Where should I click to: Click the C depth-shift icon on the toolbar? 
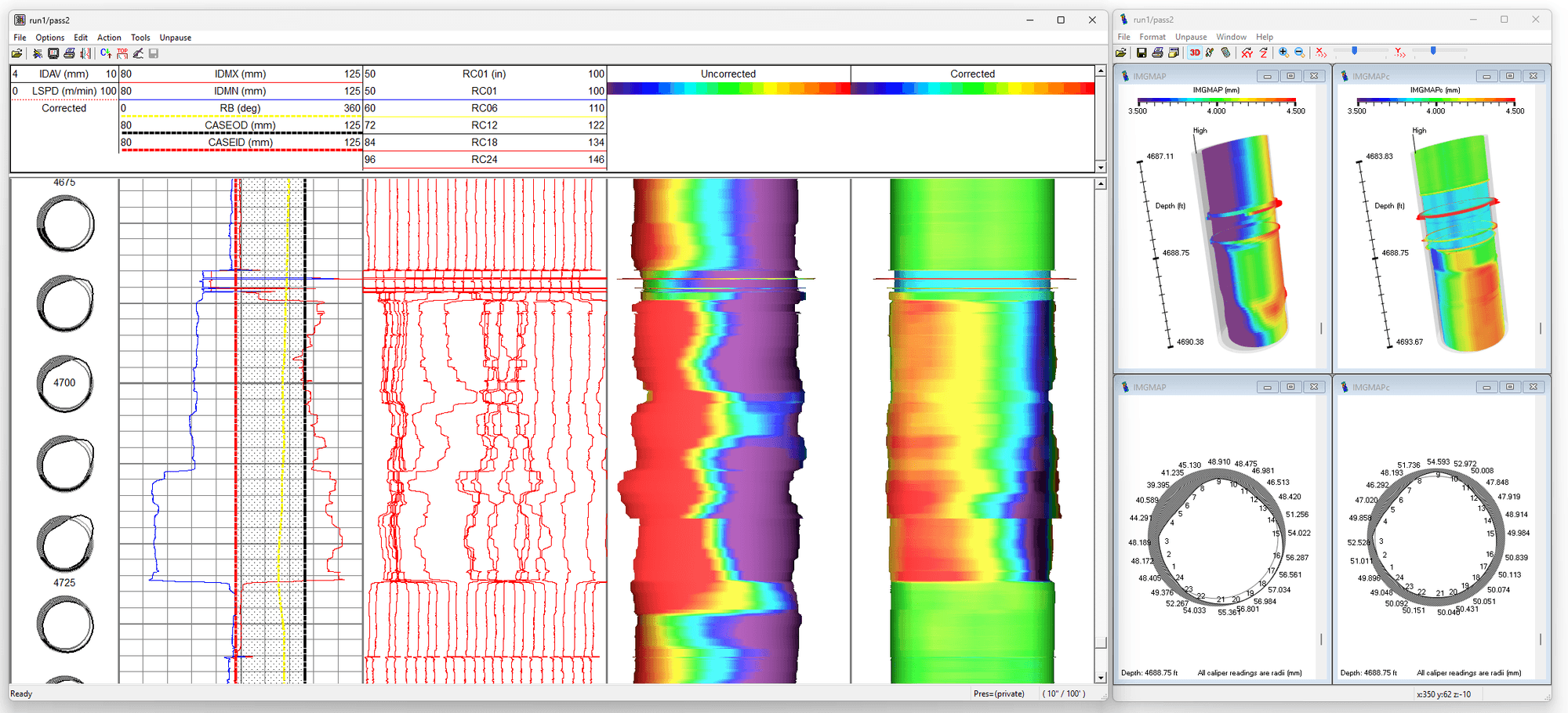[105, 52]
